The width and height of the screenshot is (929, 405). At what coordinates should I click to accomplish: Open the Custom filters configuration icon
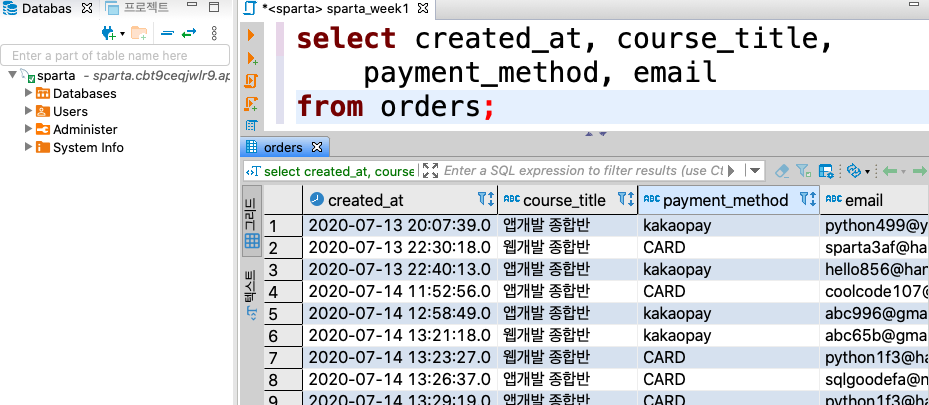pyautogui.click(x=825, y=171)
